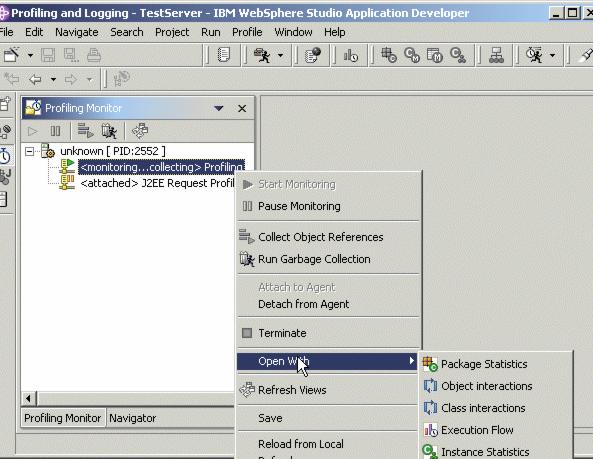Screen dimensions: 593x459
Task: Click the Class Statistics toolbar icon
Action: [411, 55]
